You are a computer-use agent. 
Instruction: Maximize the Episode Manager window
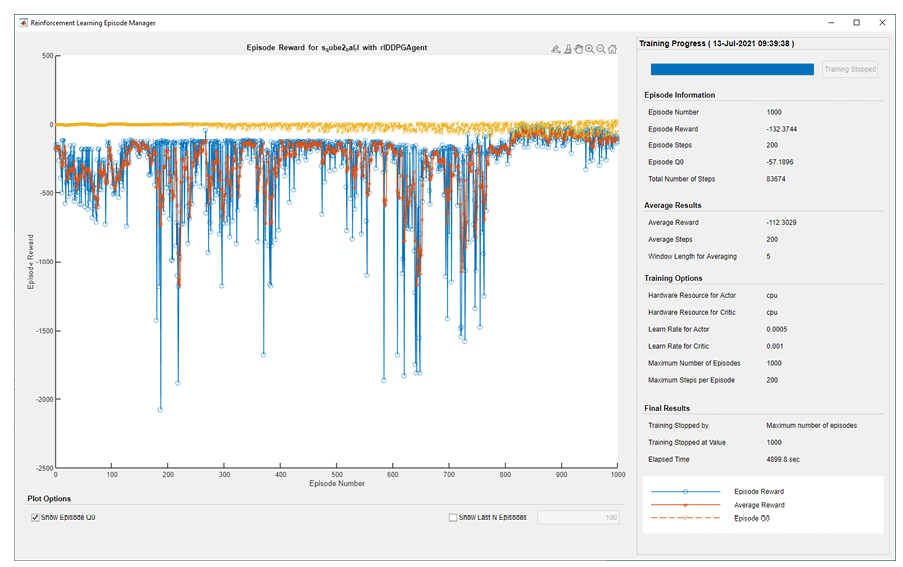pyautogui.click(x=855, y=21)
